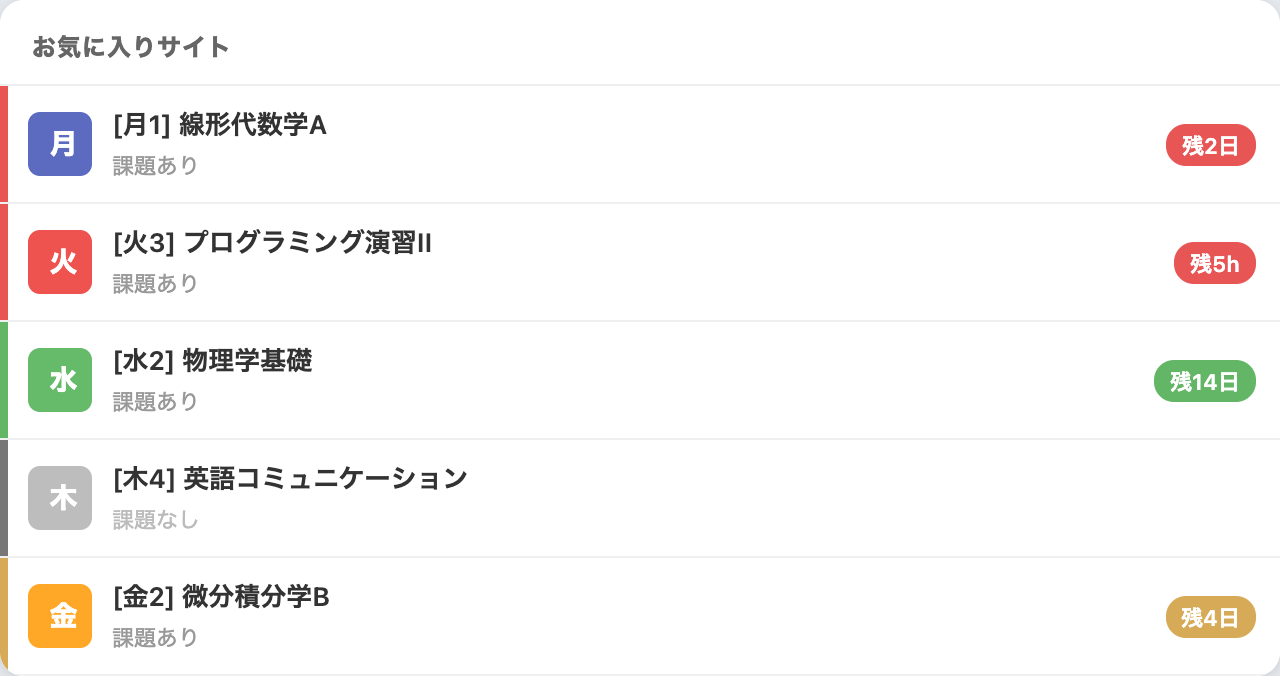Click the 火 Tuesday day badge icon
Image resolution: width=1280 pixels, height=676 pixels.
click(59, 262)
